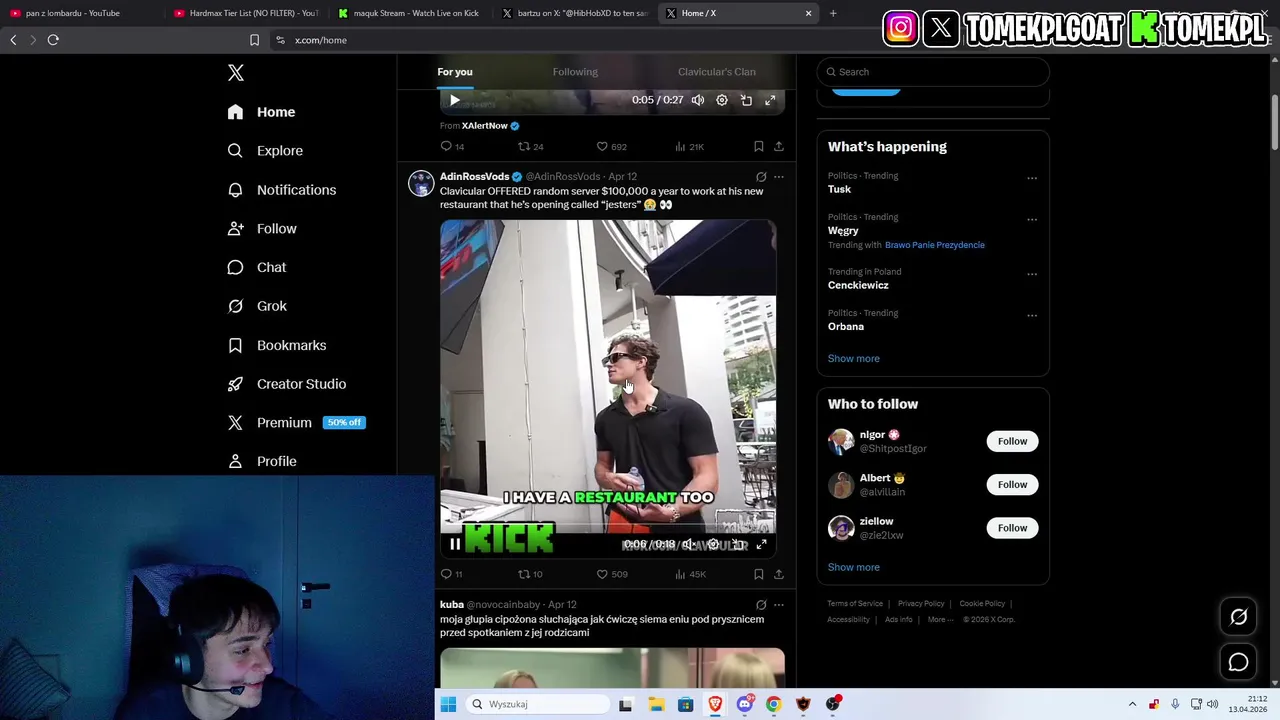Open Grok explain icon on AdinRossVods post
This screenshot has width=1280, height=720.
pyautogui.click(x=761, y=177)
